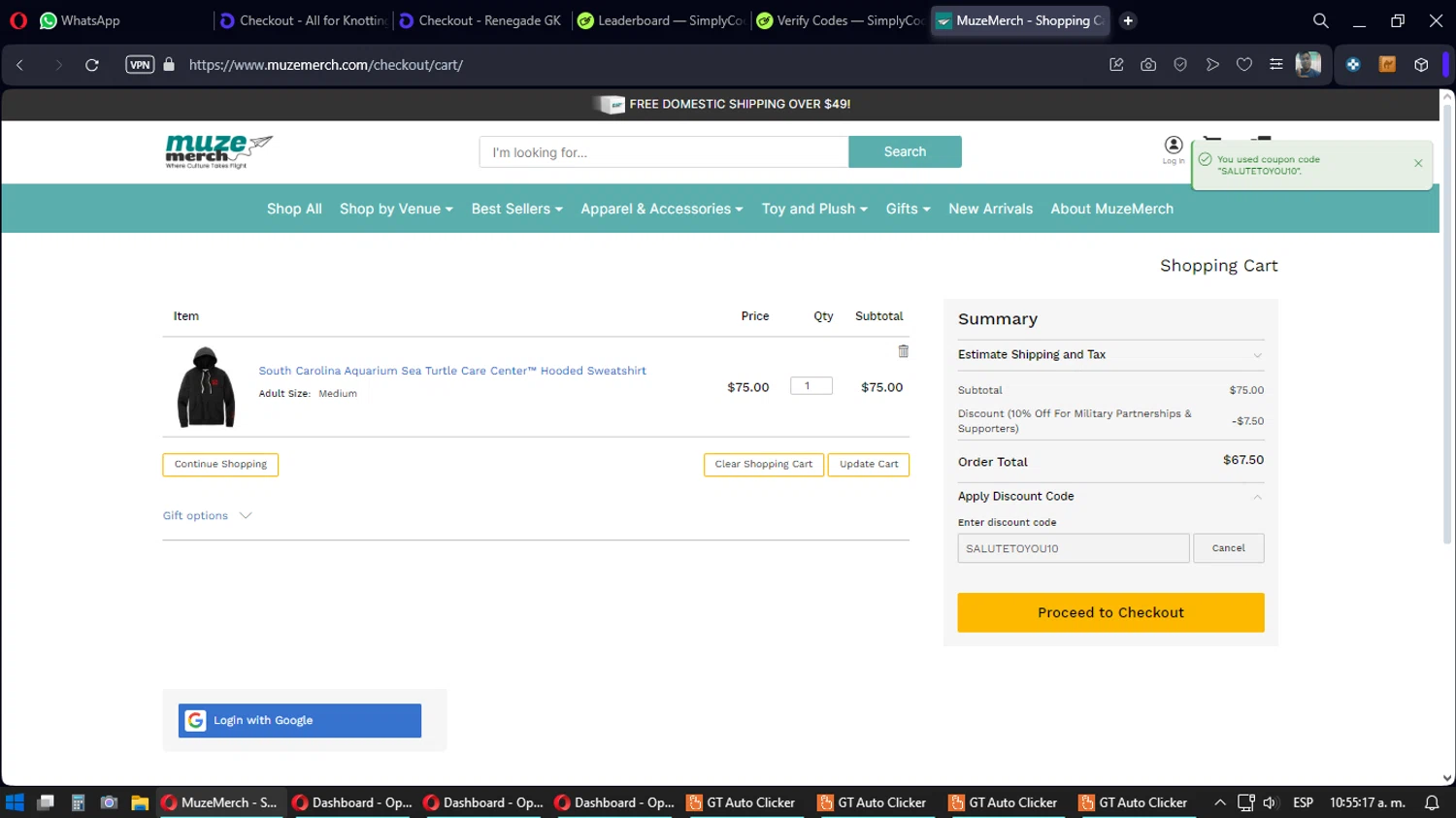
Task: Click Continue Shopping
Action: [x=220, y=465]
